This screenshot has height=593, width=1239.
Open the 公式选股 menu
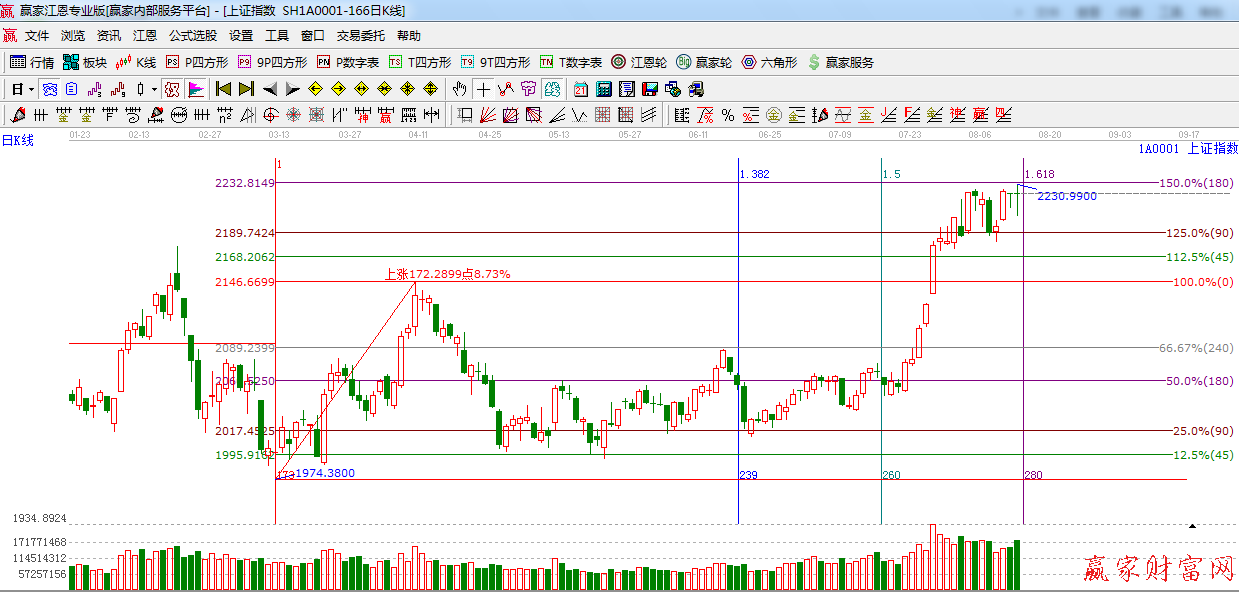[x=192, y=36]
